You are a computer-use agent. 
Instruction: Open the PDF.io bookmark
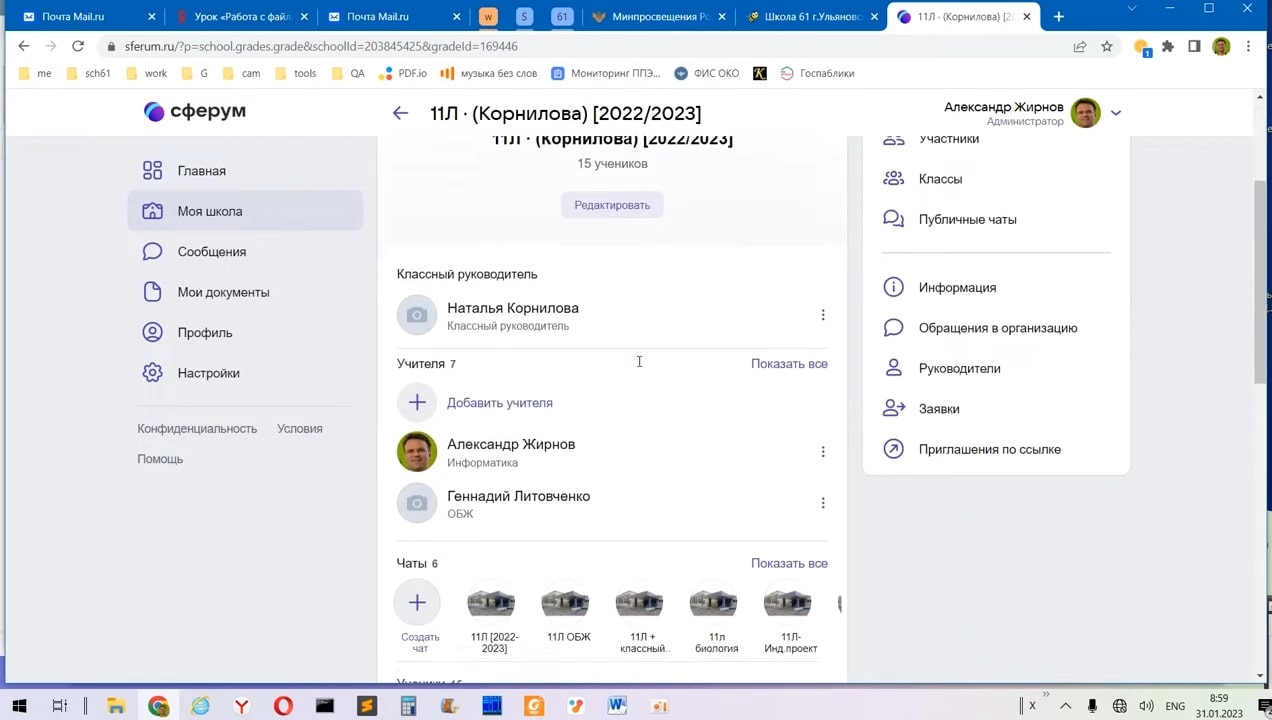(403, 73)
